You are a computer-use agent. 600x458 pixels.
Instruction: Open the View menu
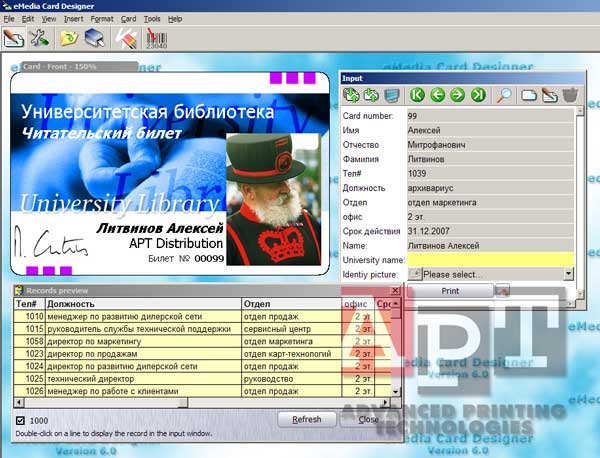pos(49,19)
